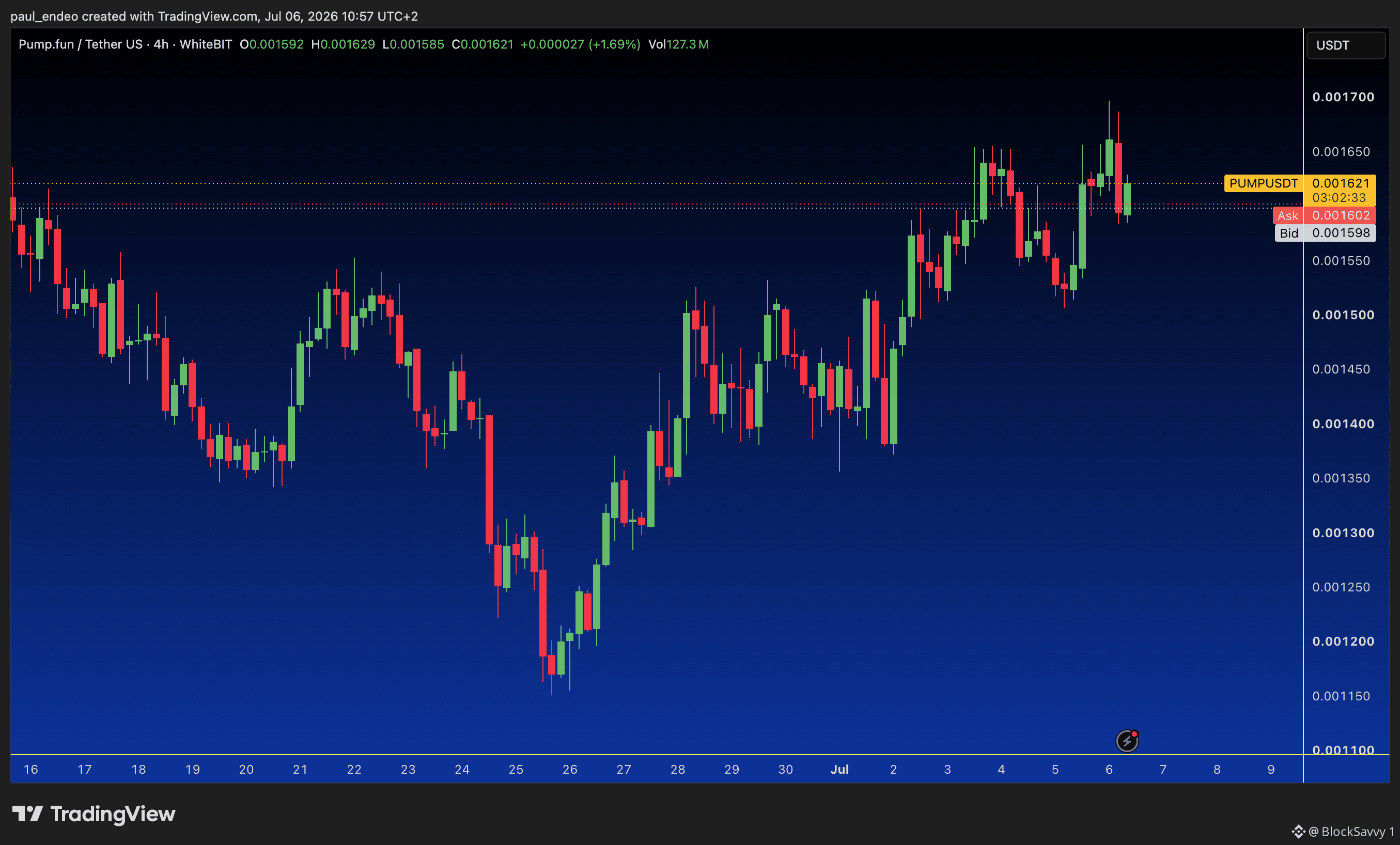Click the 0.001621 last price label
The width and height of the screenshot is (1400, 845).
1341,183
